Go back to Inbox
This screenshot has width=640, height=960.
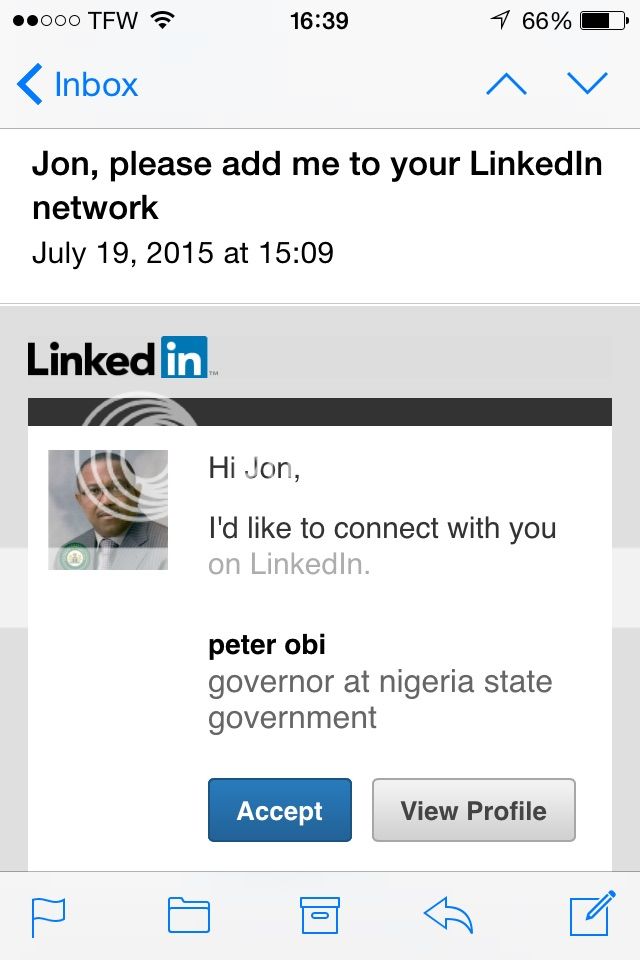coord(95,85)
